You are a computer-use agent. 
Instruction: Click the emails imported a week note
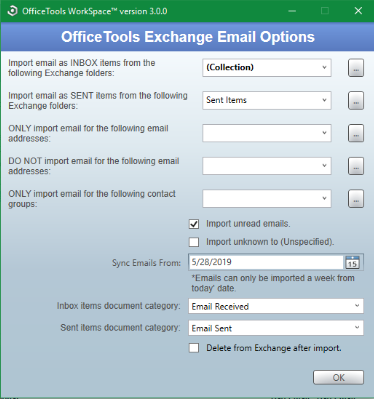click(x=273, y=283)
